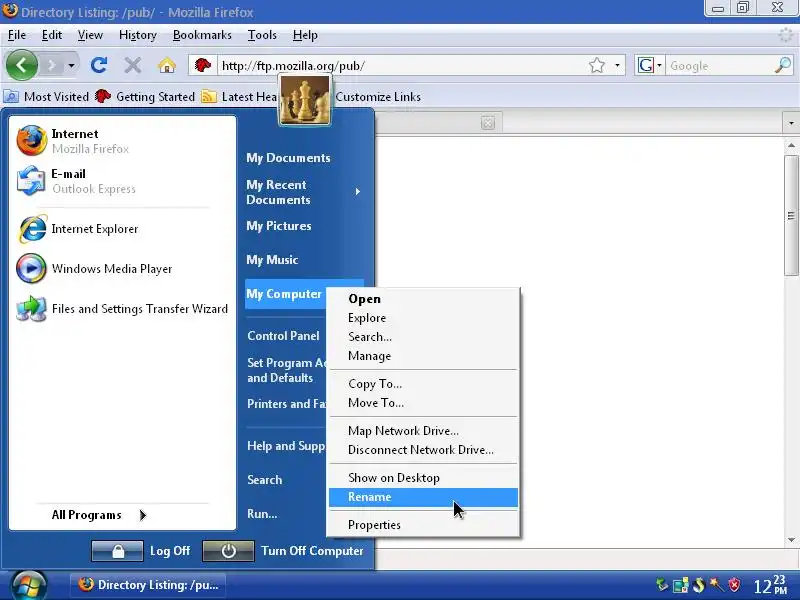Choose Explore in the context menu

(423, 318)
